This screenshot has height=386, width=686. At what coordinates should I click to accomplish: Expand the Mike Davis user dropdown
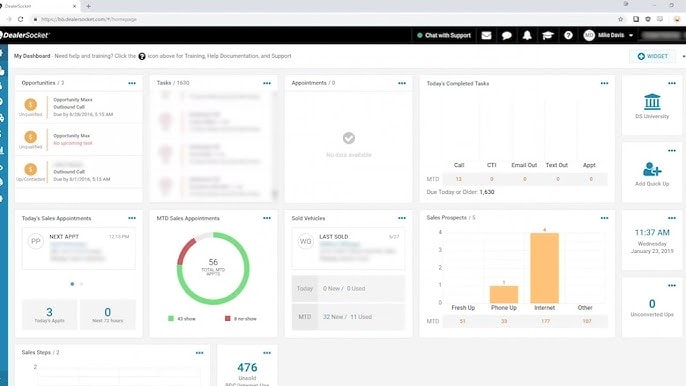click(x=631, y=35)
